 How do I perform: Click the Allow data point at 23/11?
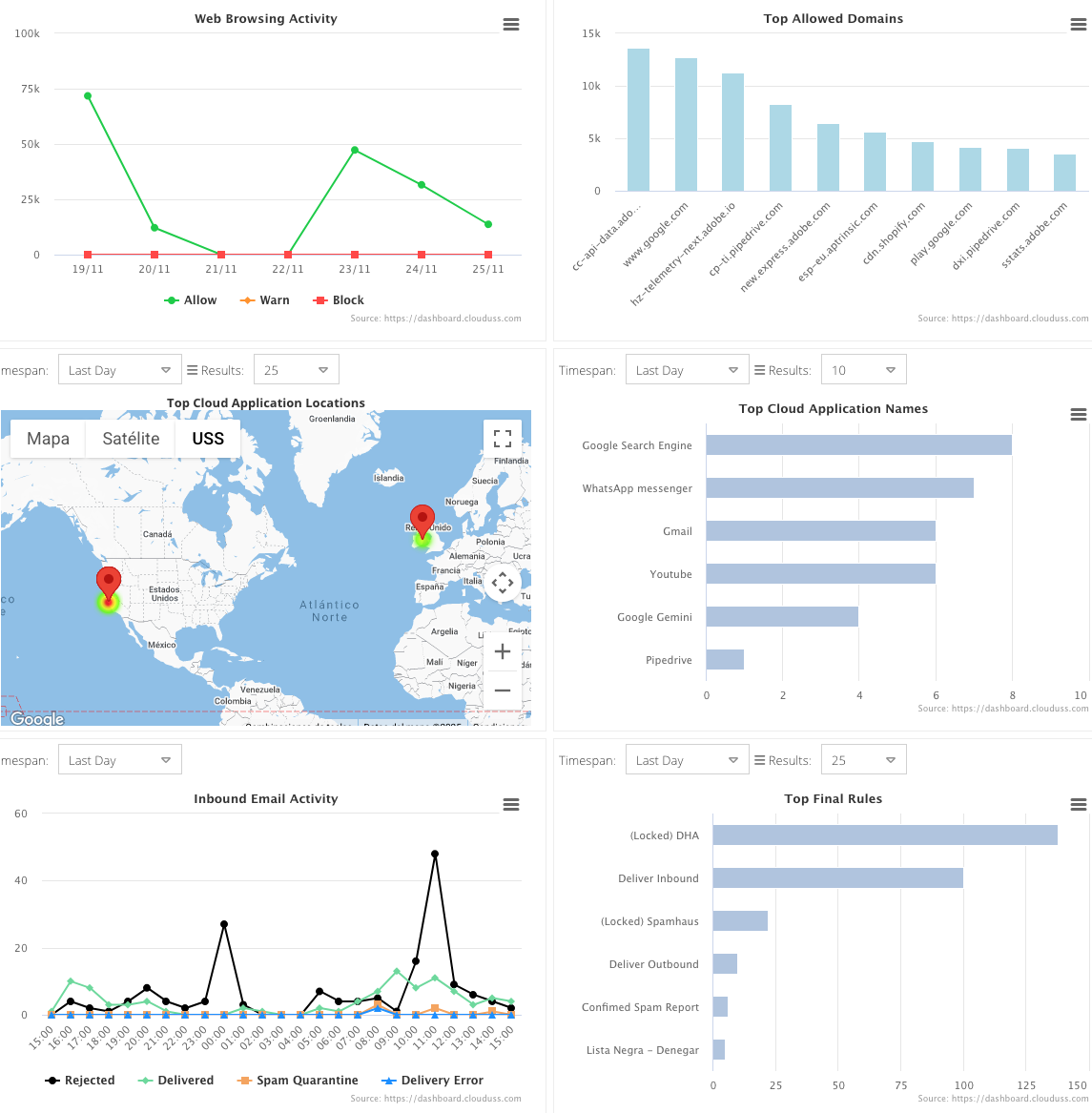pos(355,151)
